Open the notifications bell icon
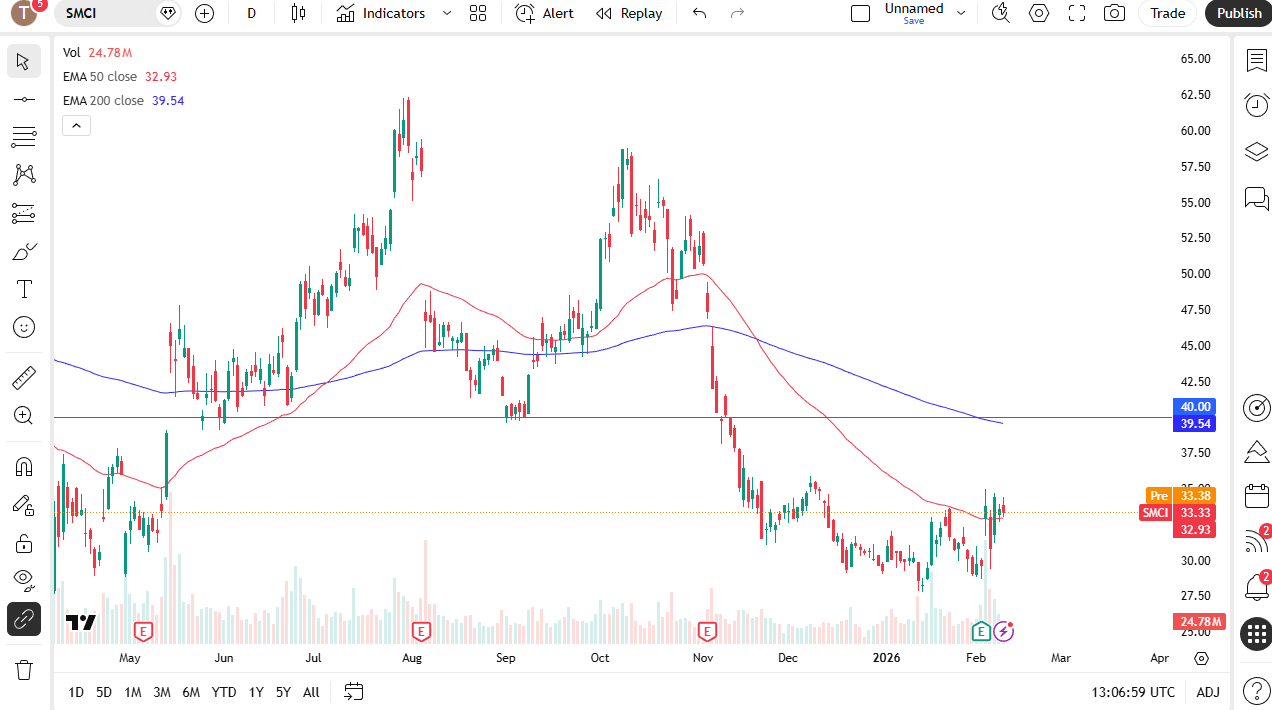1272x710 pixels. (x=1256, y=586)
